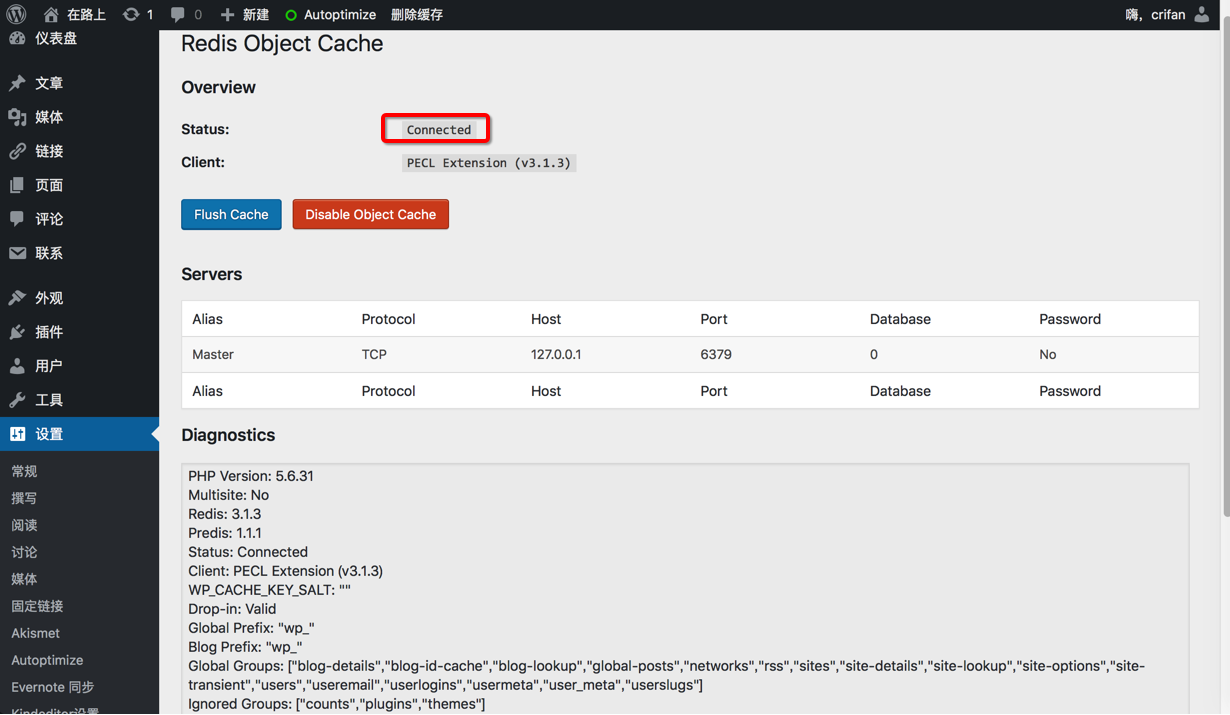Click 删除缓存 in the admin bar
This screenshot has width=1230, height=715.
click(417, 15)
